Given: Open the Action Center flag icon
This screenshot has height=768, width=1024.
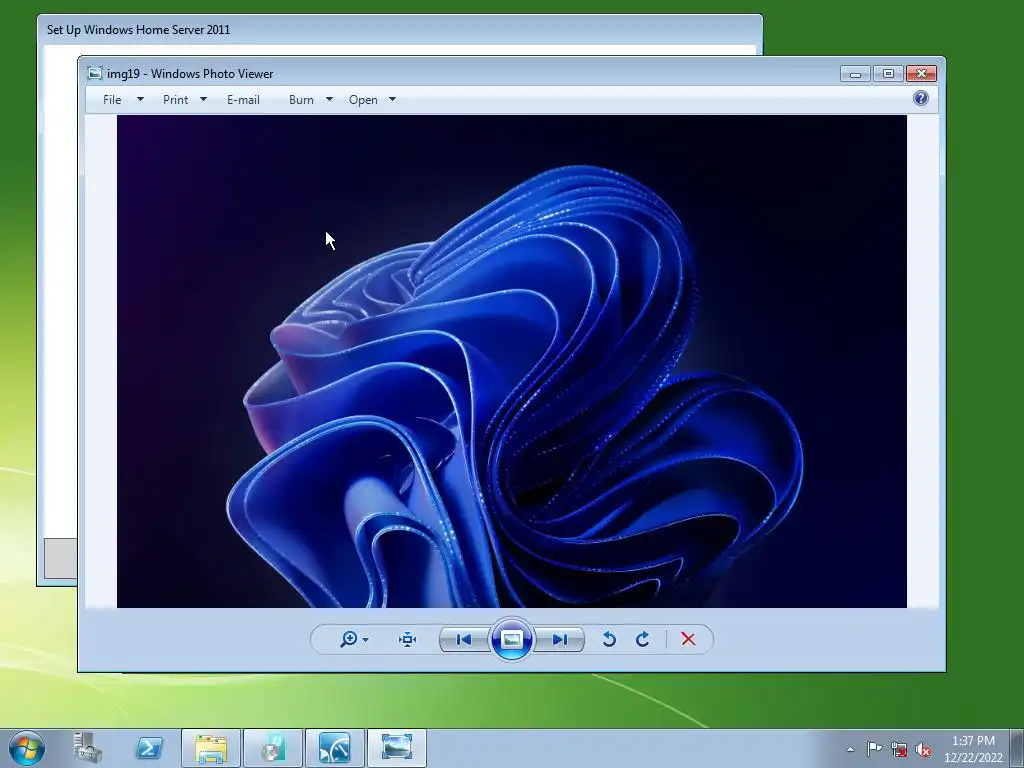Looking at the screenshot, I should coord(874,749).
